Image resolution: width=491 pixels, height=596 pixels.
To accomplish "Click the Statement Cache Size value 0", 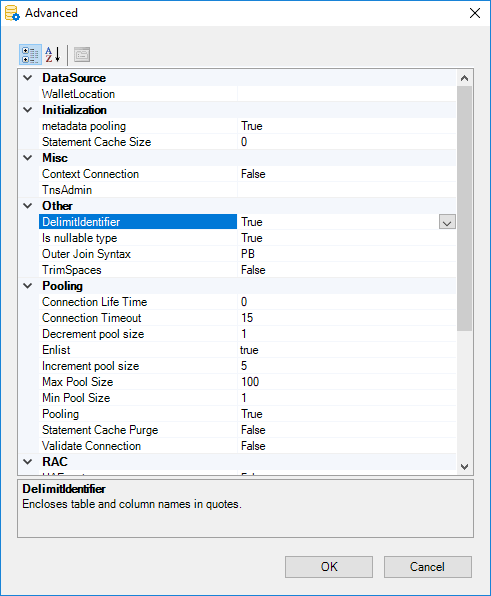I will click(347, 142).
